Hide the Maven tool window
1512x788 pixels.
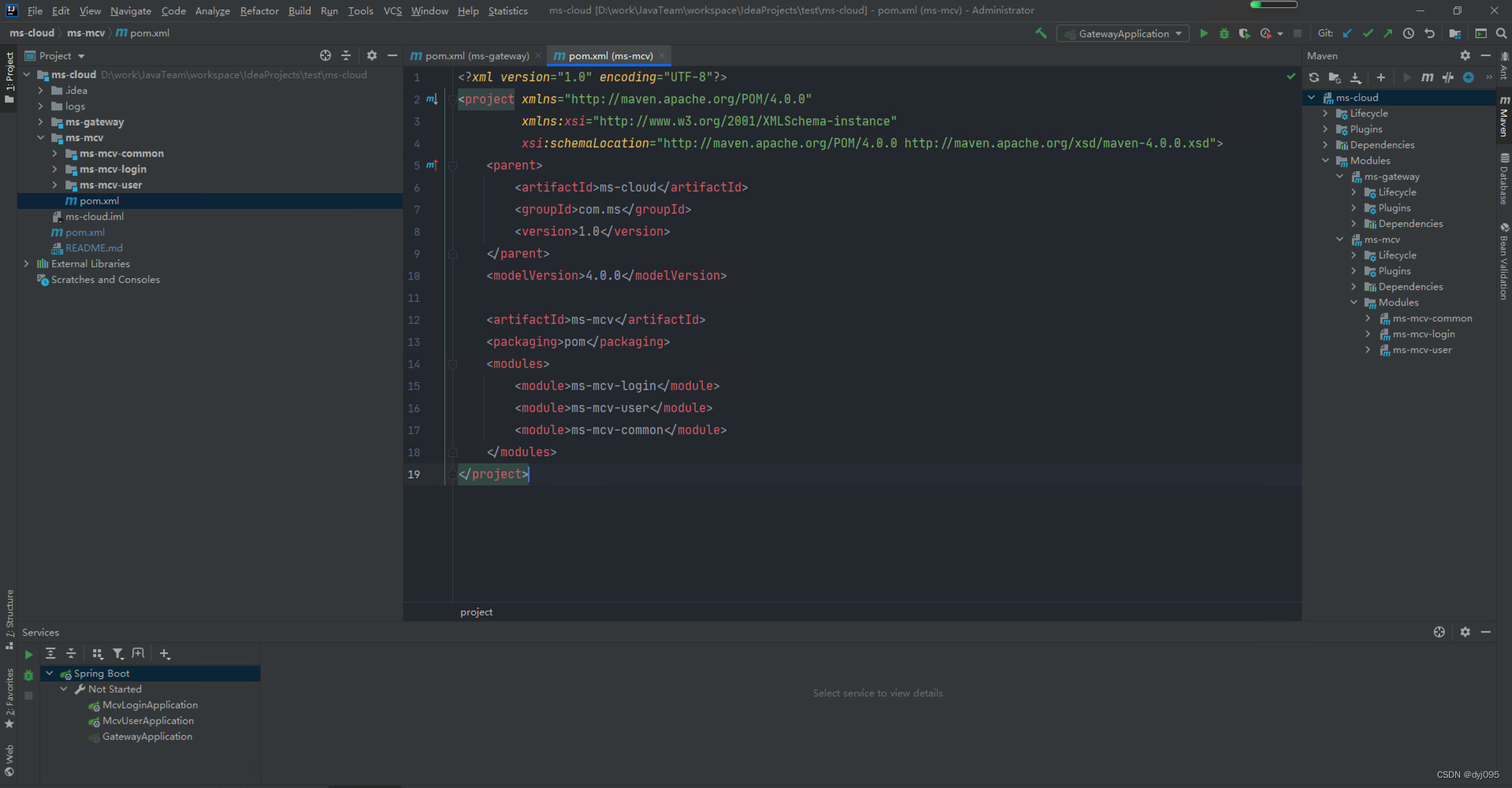[1486, 56]
